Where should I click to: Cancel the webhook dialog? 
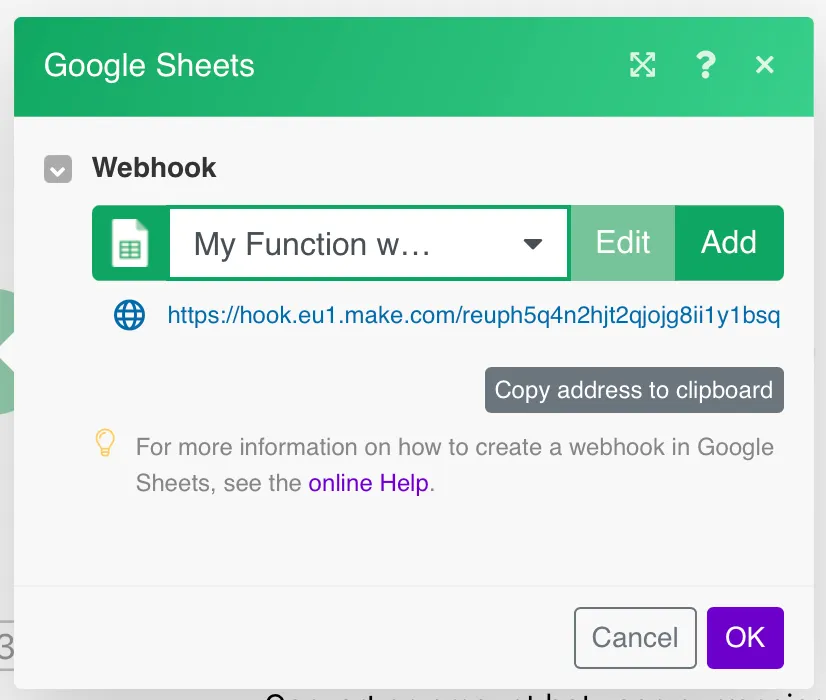[635, 638]
